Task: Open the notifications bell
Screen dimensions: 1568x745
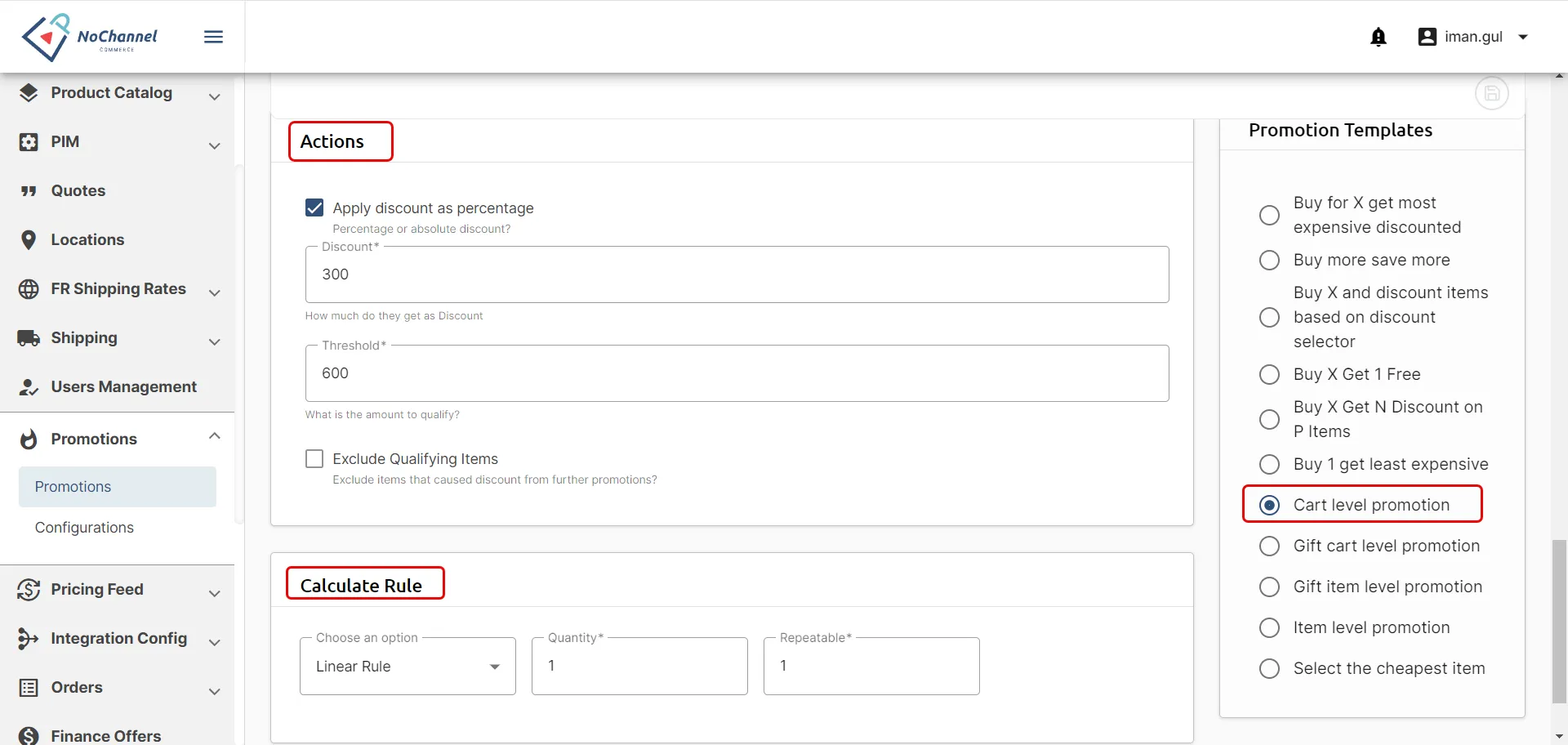Action: point(1379,37)
